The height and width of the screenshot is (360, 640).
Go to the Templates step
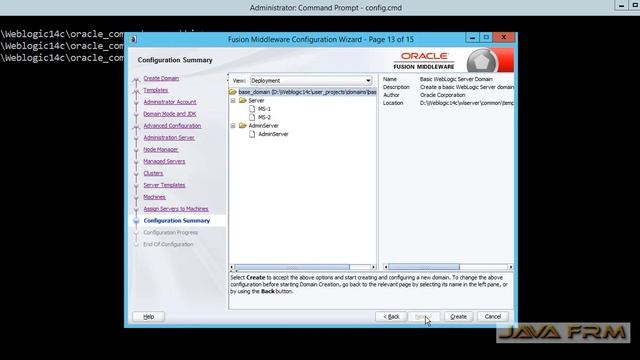click(x=156, y=90)
